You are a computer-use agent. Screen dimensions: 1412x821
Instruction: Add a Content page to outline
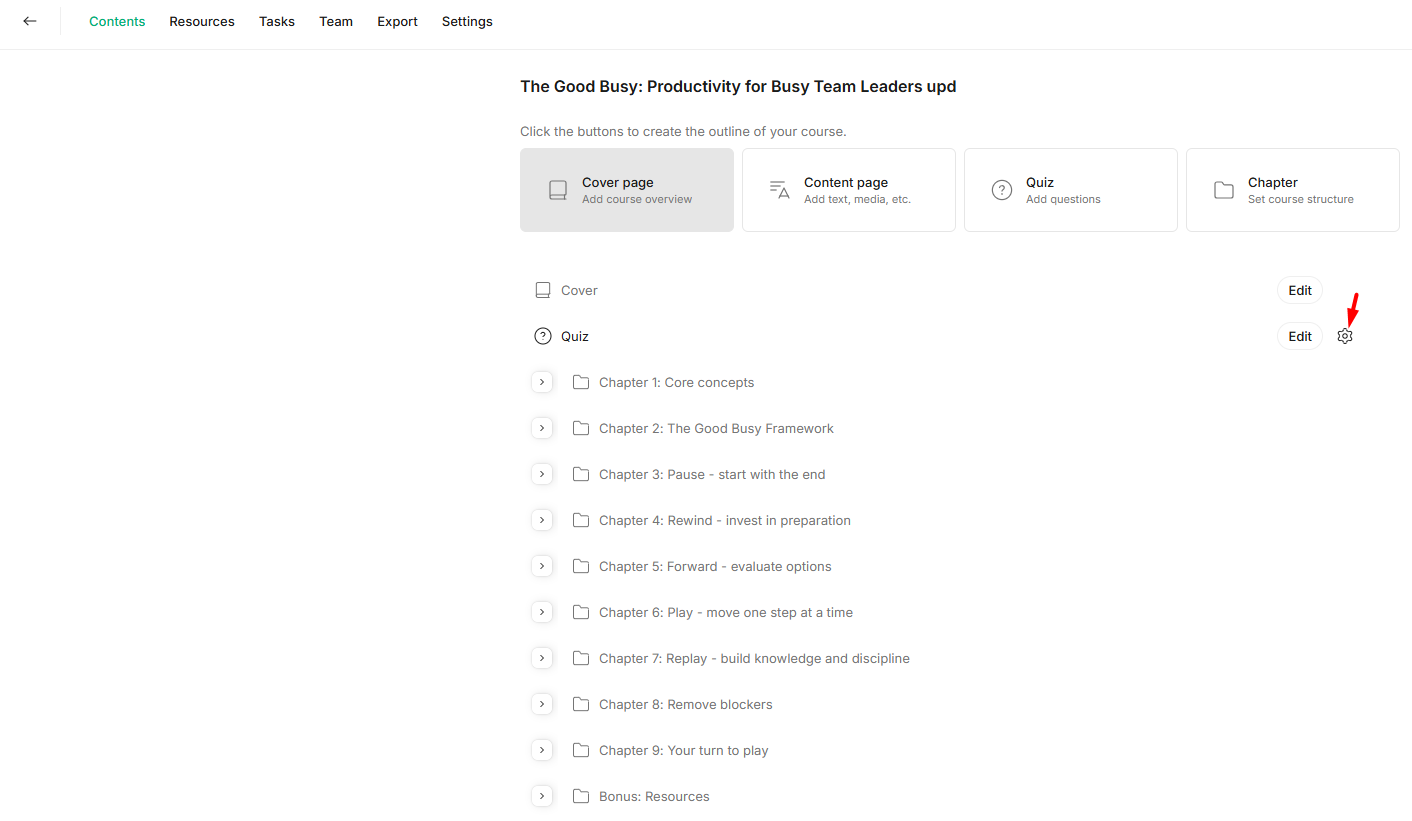[848, 190]
